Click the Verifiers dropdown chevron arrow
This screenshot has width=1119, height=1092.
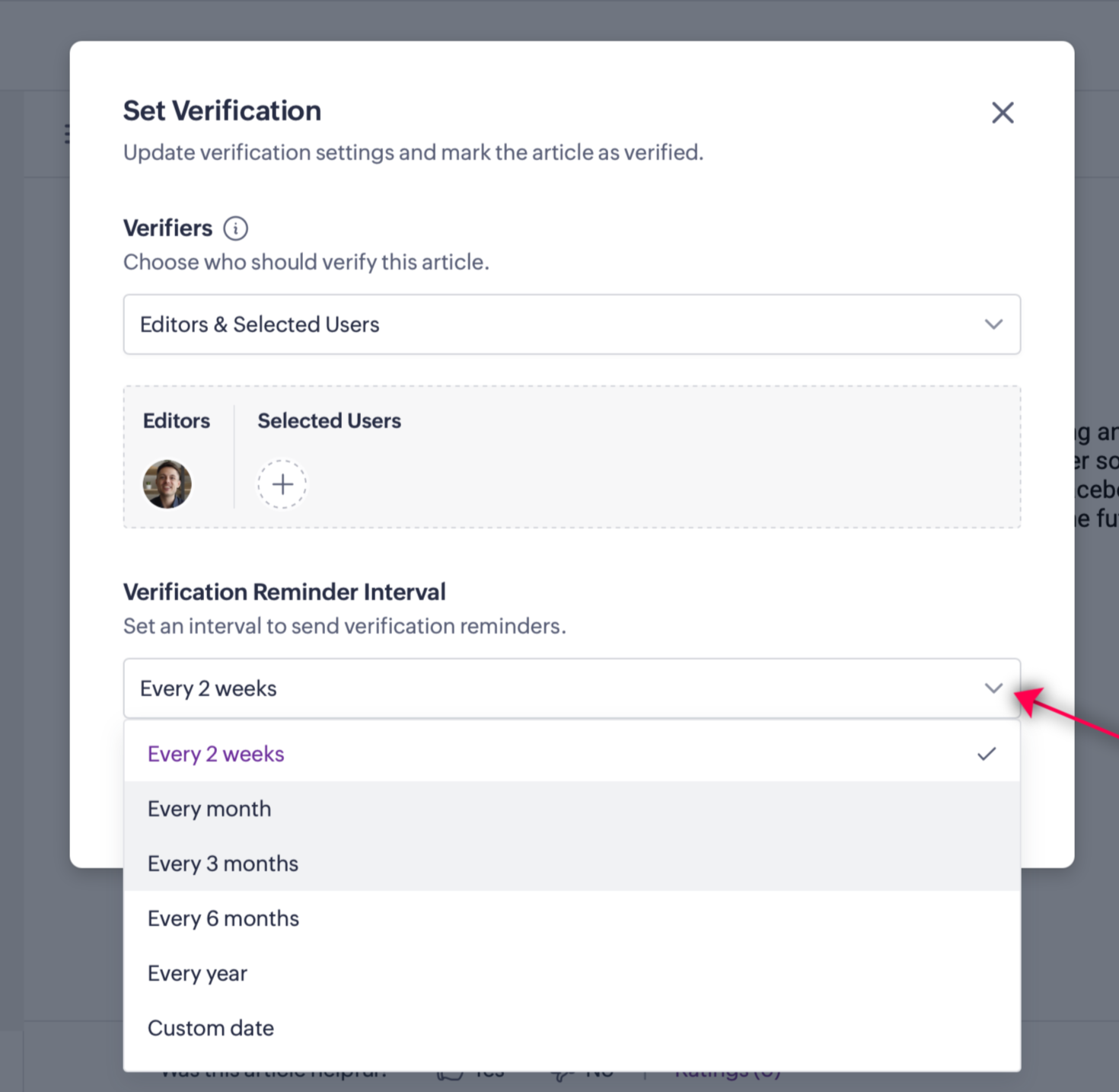click(x=993, y=324)
